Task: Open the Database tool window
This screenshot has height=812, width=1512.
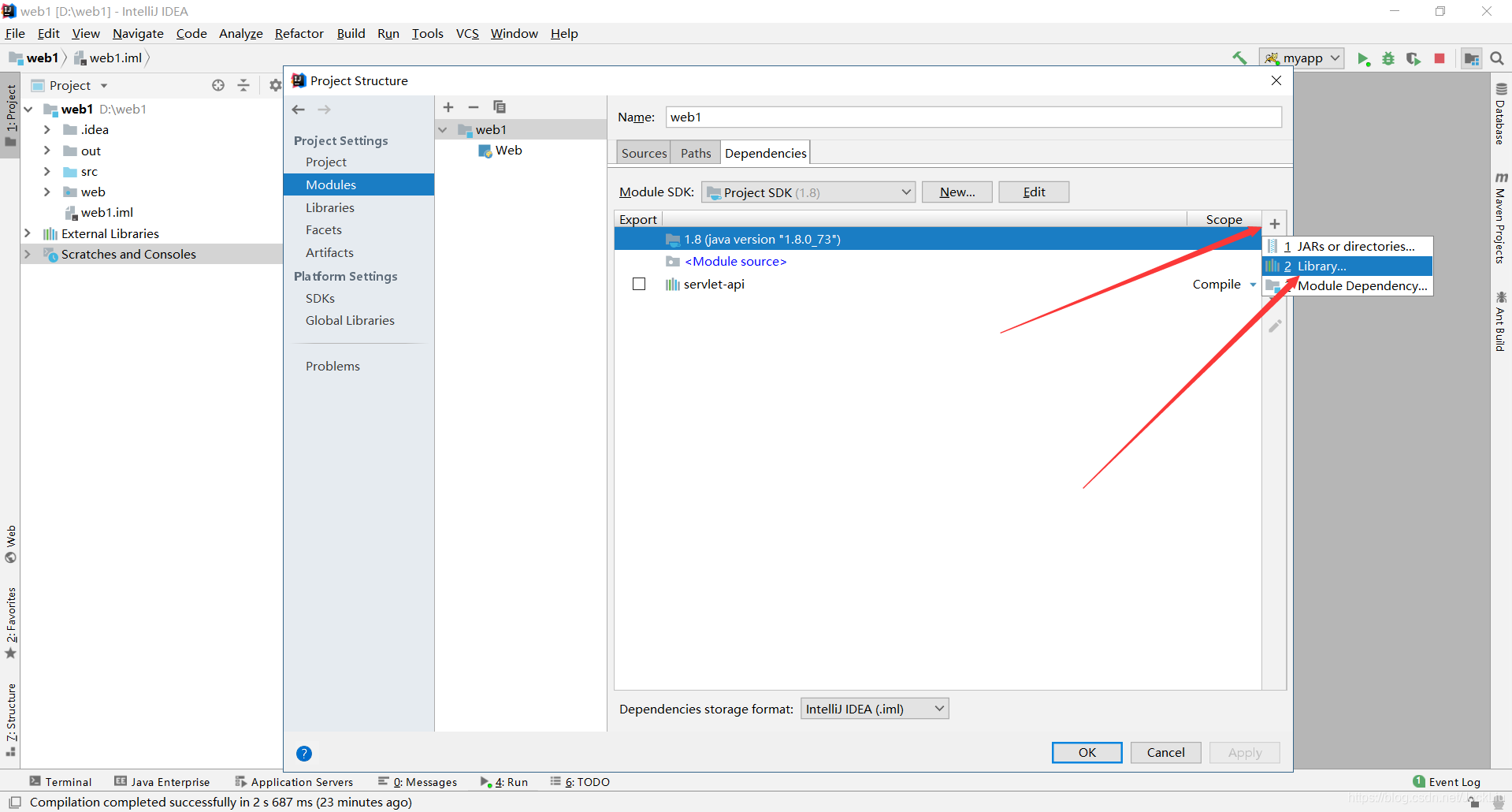Action: (x=1501, y=114)
